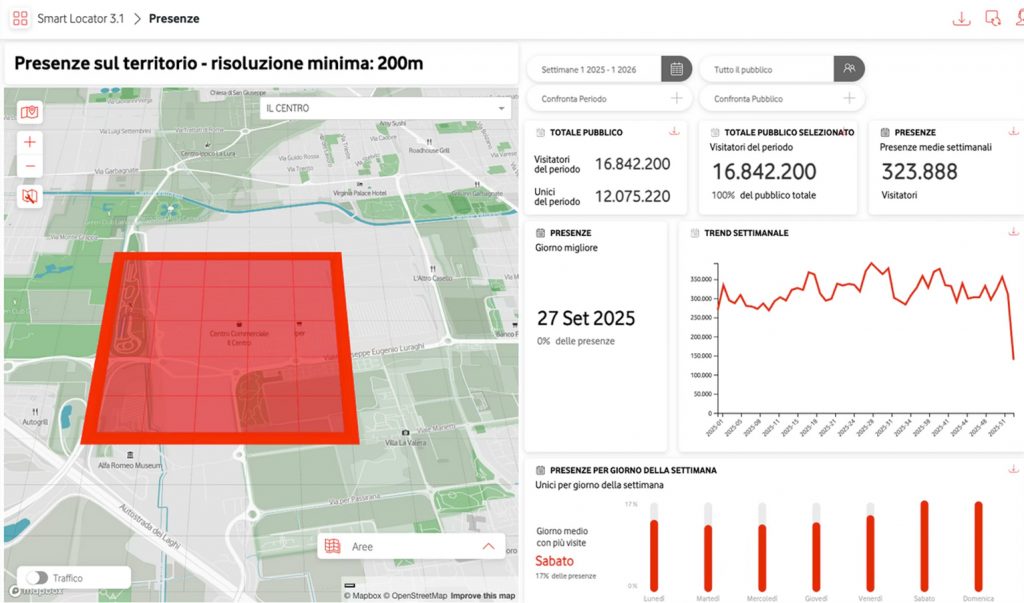Zoom out on the map

click(30, 166)
